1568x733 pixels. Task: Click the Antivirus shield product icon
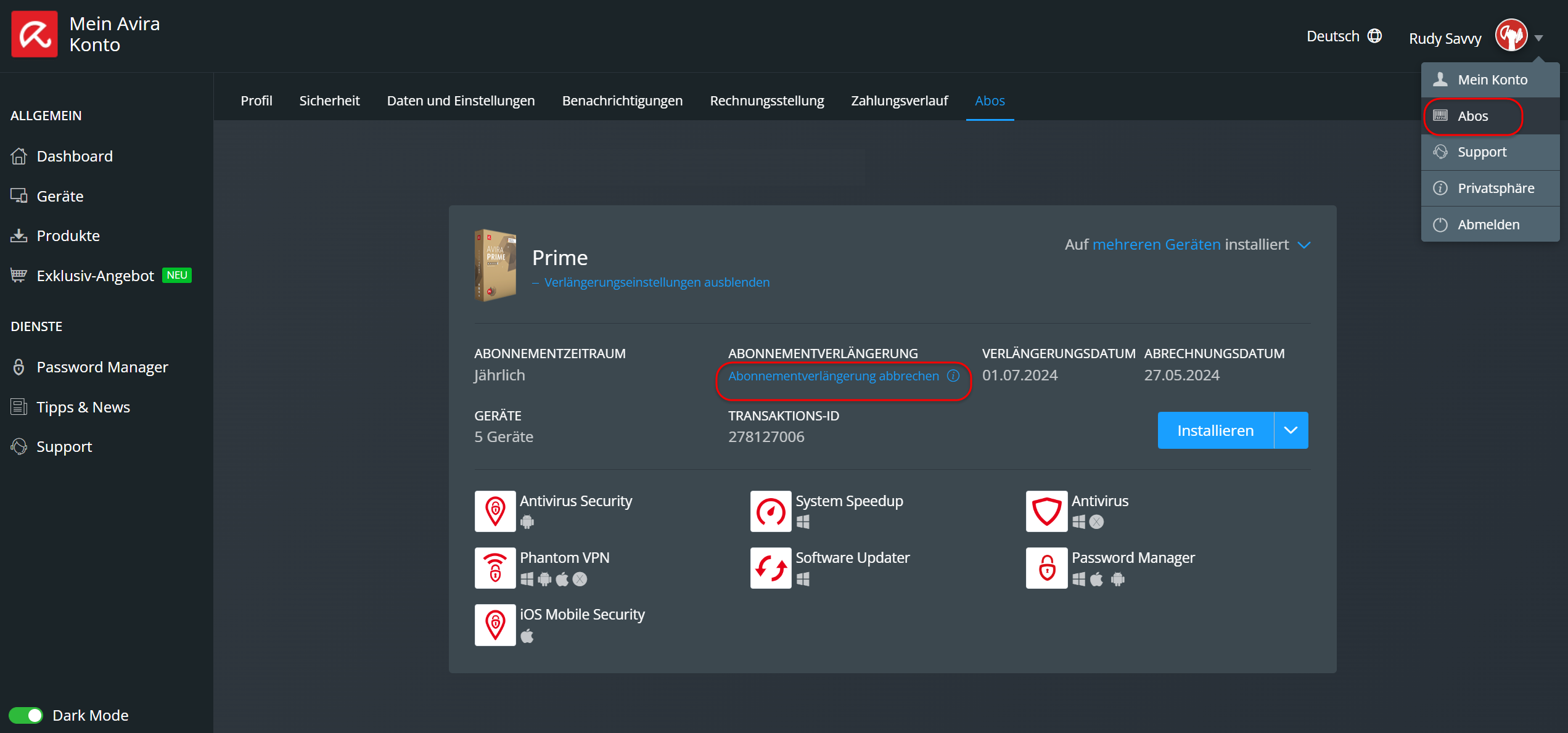tap(1046, 511)
